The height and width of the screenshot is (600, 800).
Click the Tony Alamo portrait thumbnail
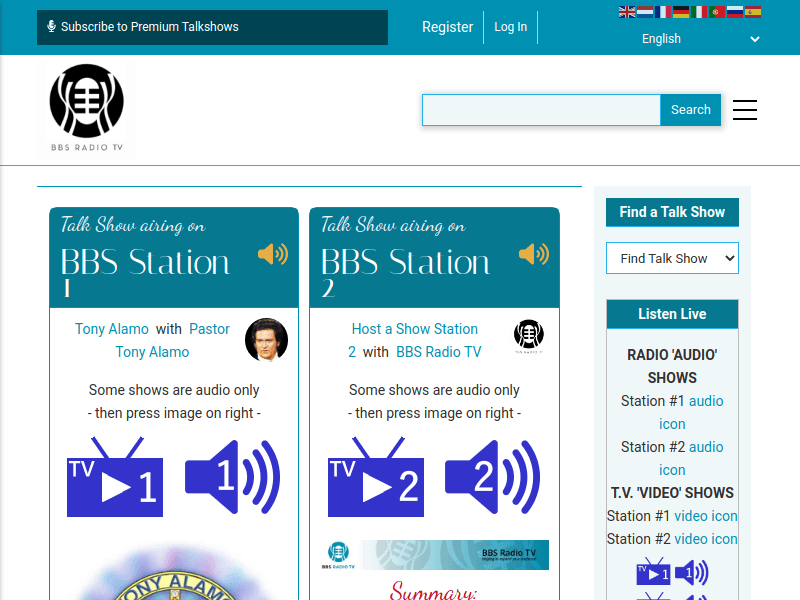click(x=266, y=340)
